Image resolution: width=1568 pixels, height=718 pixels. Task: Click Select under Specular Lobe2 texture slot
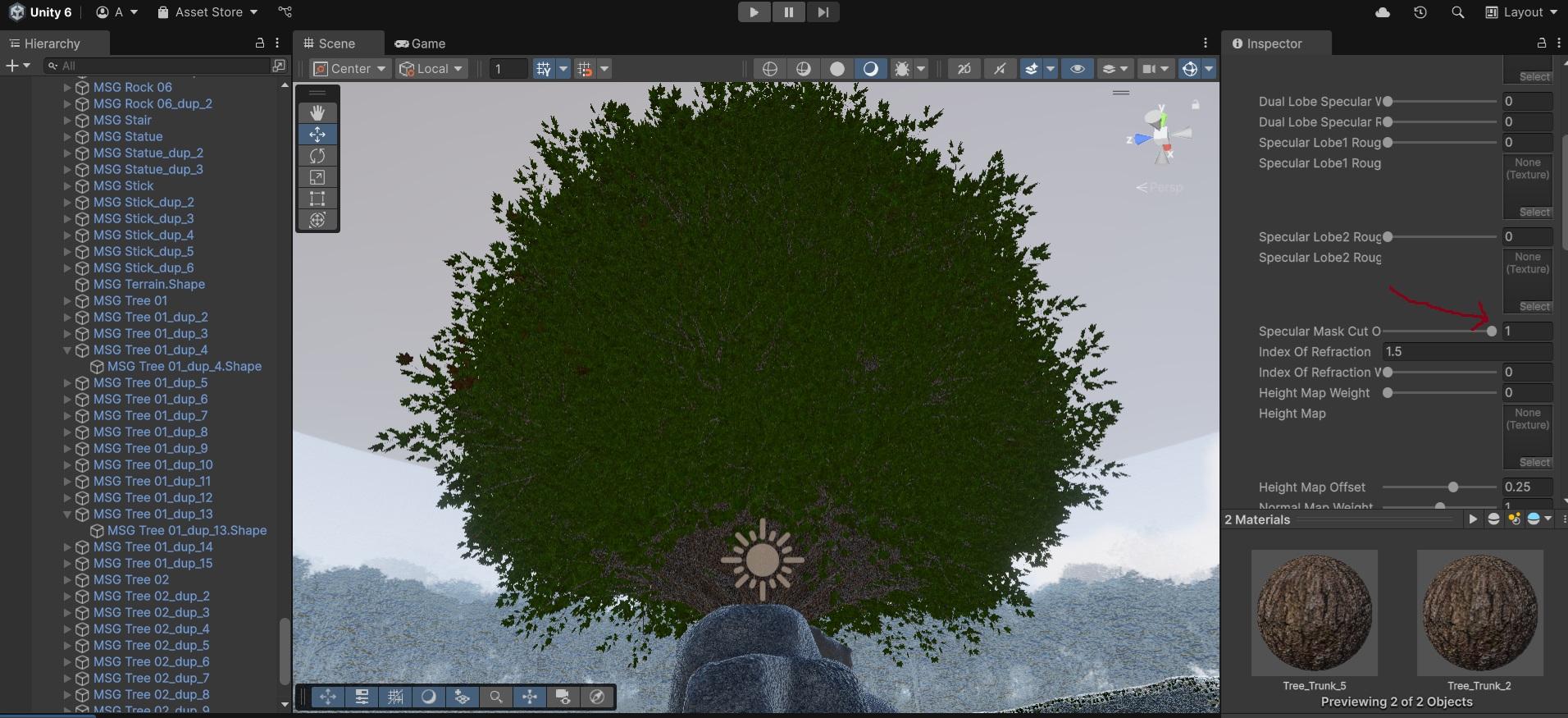[1534, 306]
